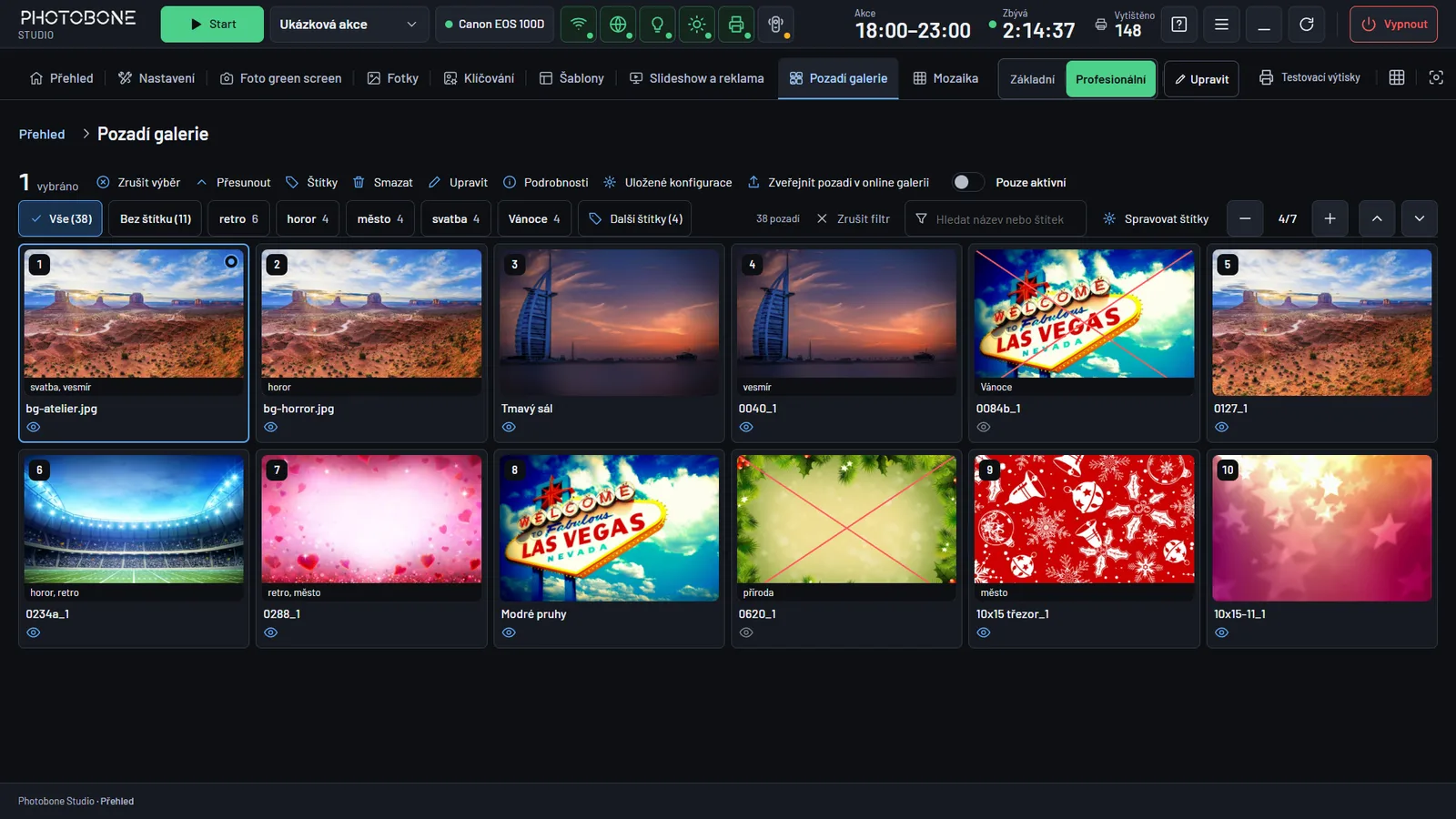Click the Wi-Fi status icon
This screenshot has width=1456, height=819.
[x=578, y=25]
